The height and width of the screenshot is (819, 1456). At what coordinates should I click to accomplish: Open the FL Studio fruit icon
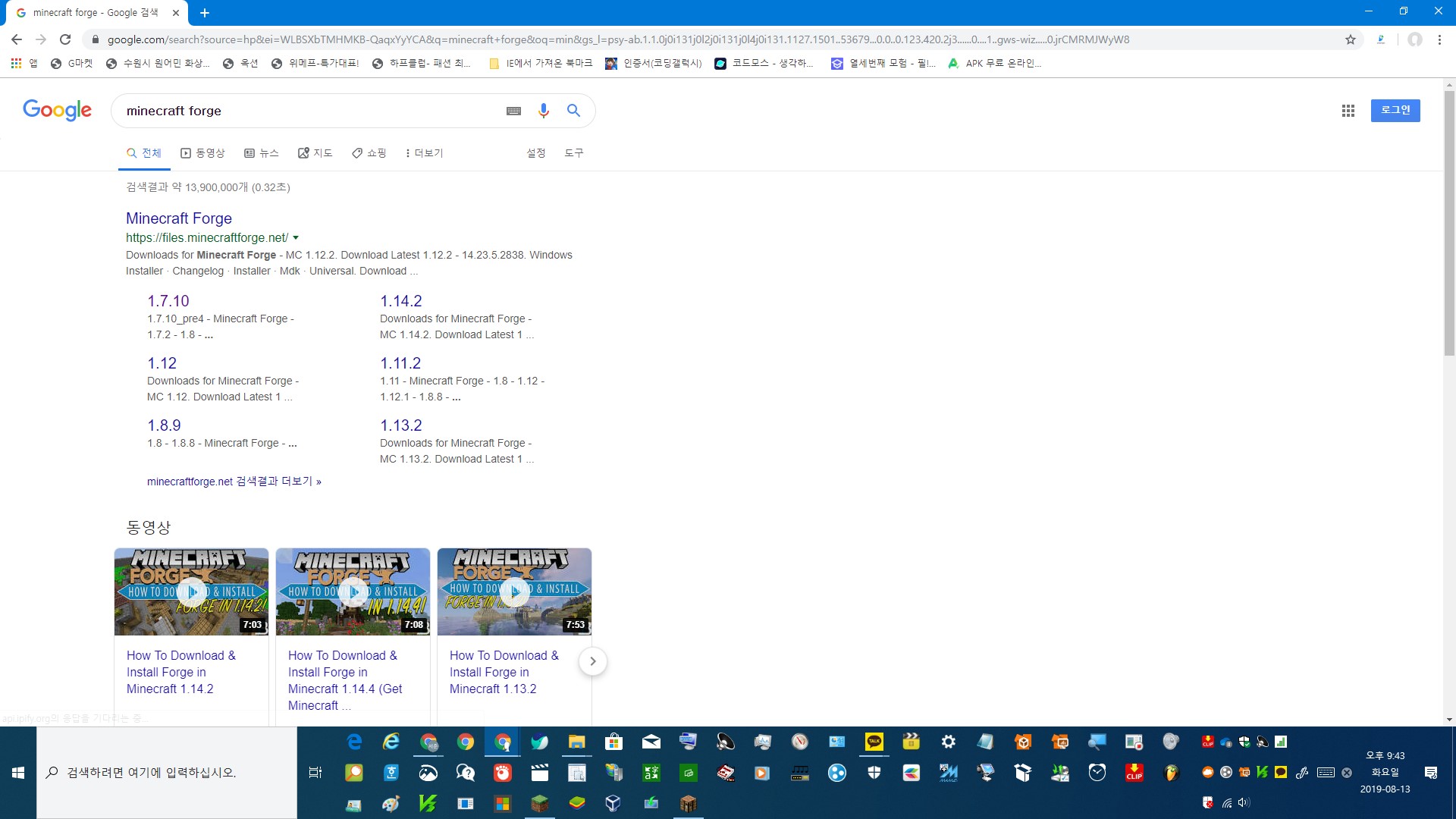pos(1172,773)
